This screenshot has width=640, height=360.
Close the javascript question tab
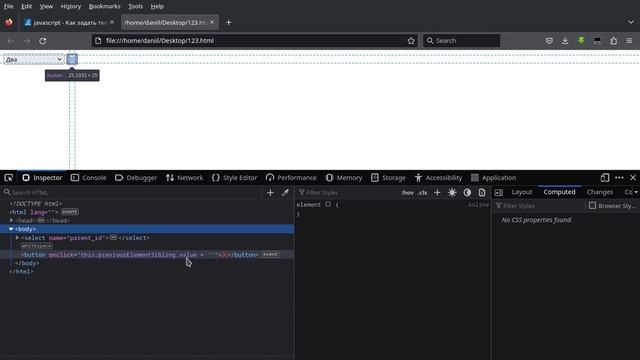click(112, 22)
